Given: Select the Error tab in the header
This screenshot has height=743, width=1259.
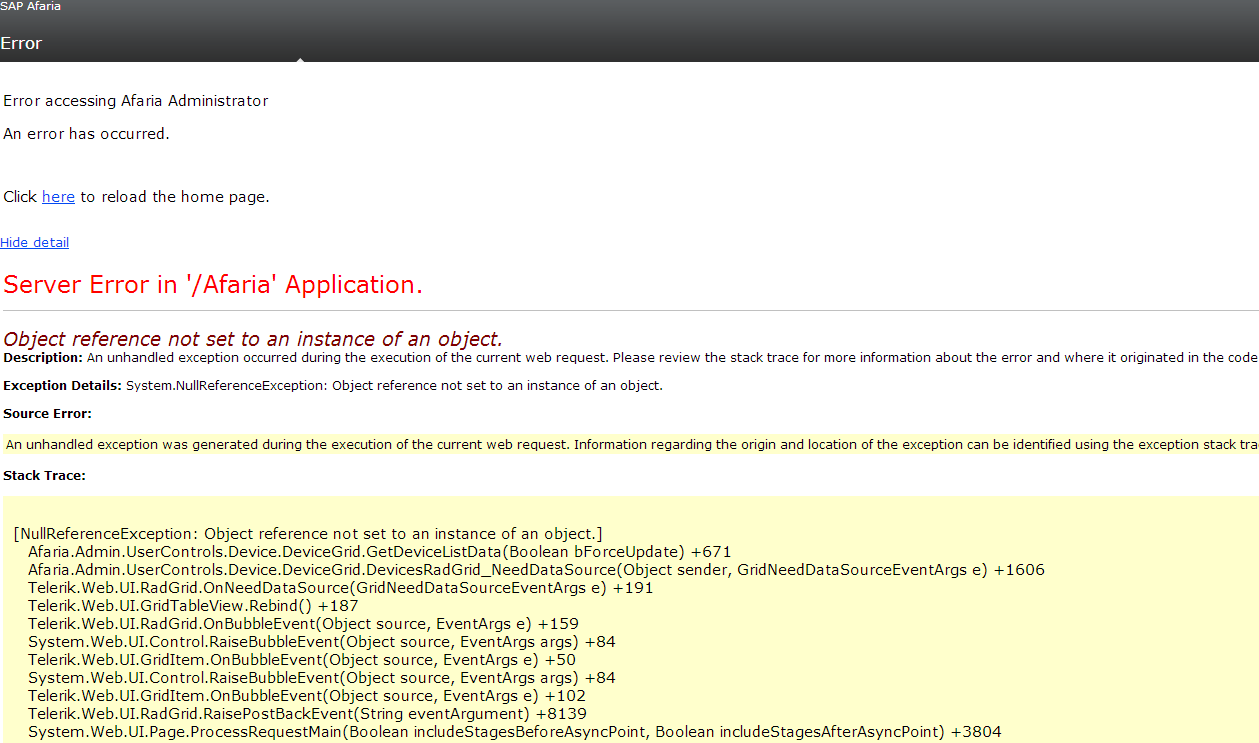Looking at the screenshot, I should tap(21, 44).
